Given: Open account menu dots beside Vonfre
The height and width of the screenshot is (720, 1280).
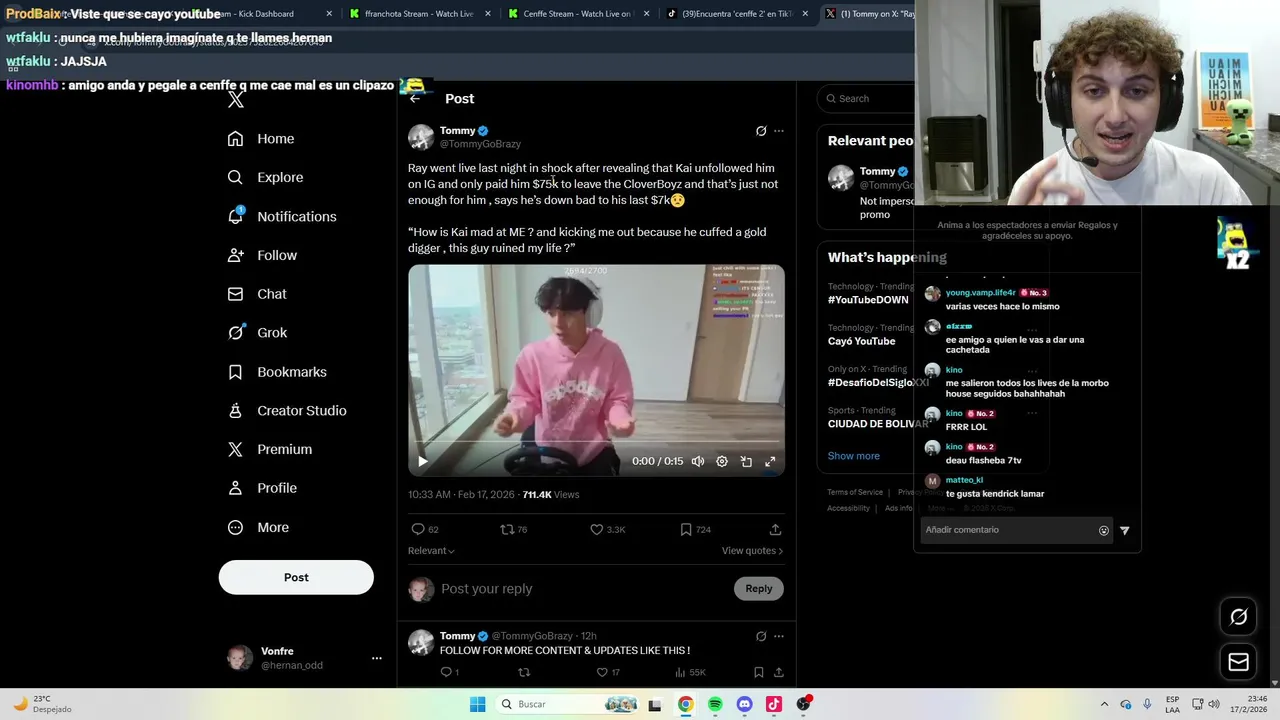Looking at the screenshot, I should tap(377, 658).
